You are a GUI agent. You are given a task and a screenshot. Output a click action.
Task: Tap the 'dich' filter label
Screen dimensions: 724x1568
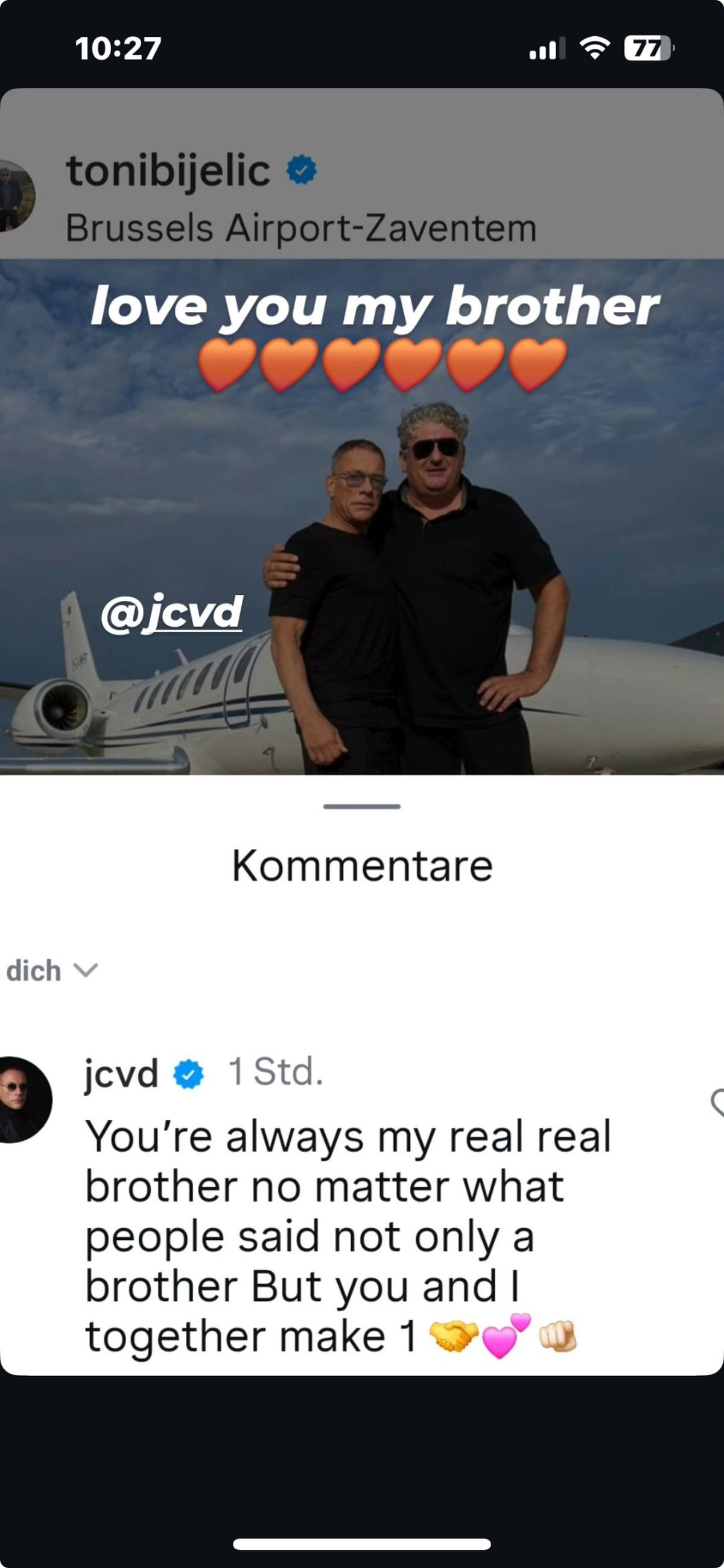click(34, 970)
